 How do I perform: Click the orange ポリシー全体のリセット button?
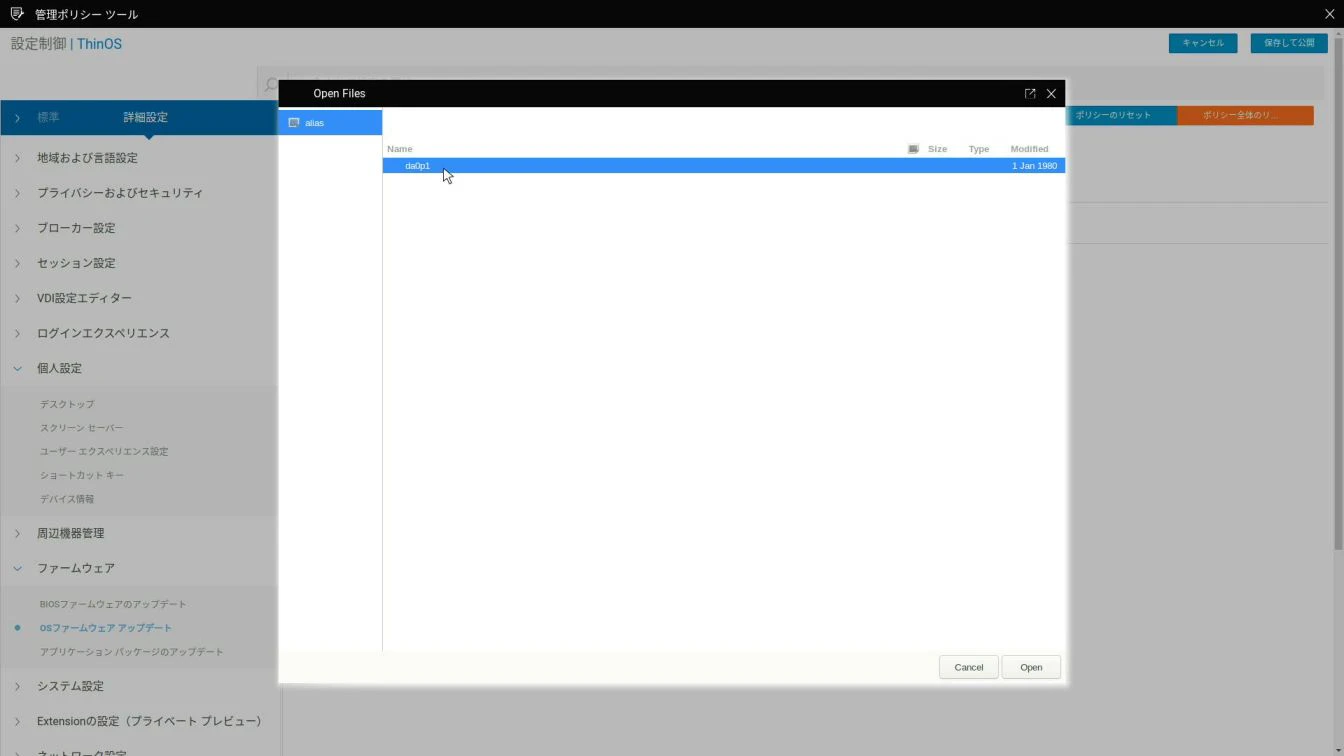point(1245,115)
